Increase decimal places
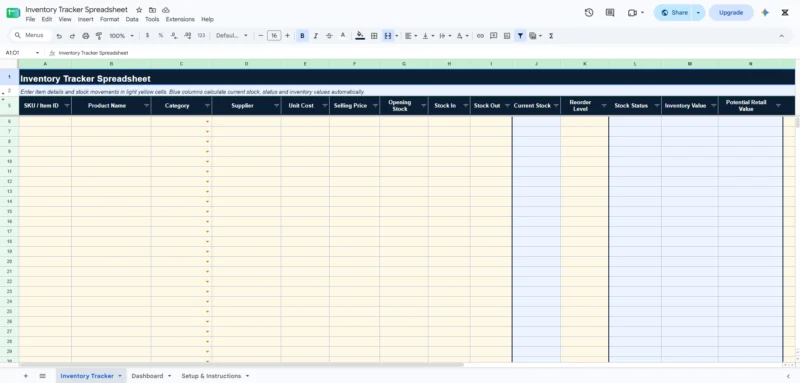This screenshot has height=383, width=800. [x=187, y=36]
